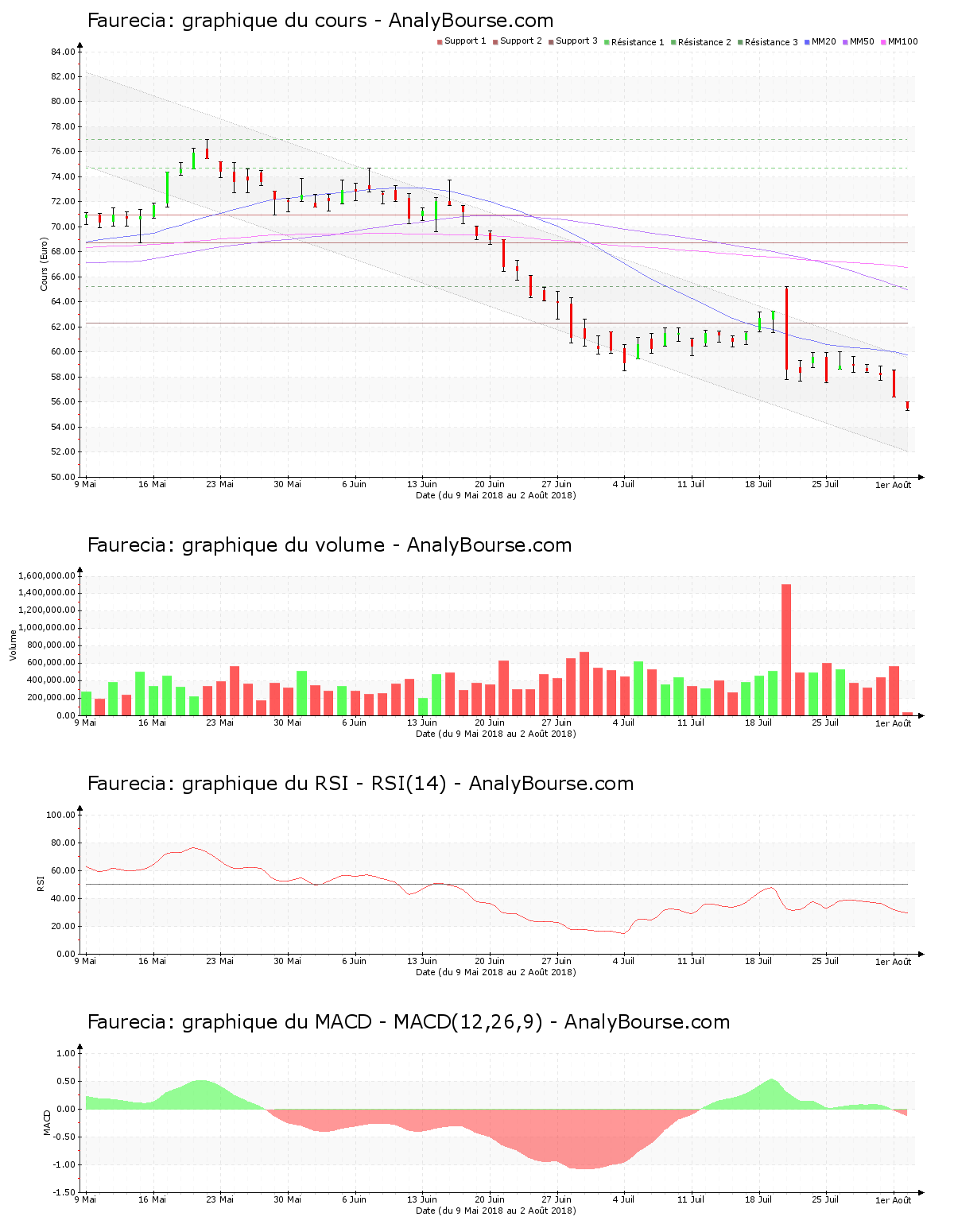Click the last red candle near 56.00
Screen dimensions: 954x1232
(x=907, y=405)
